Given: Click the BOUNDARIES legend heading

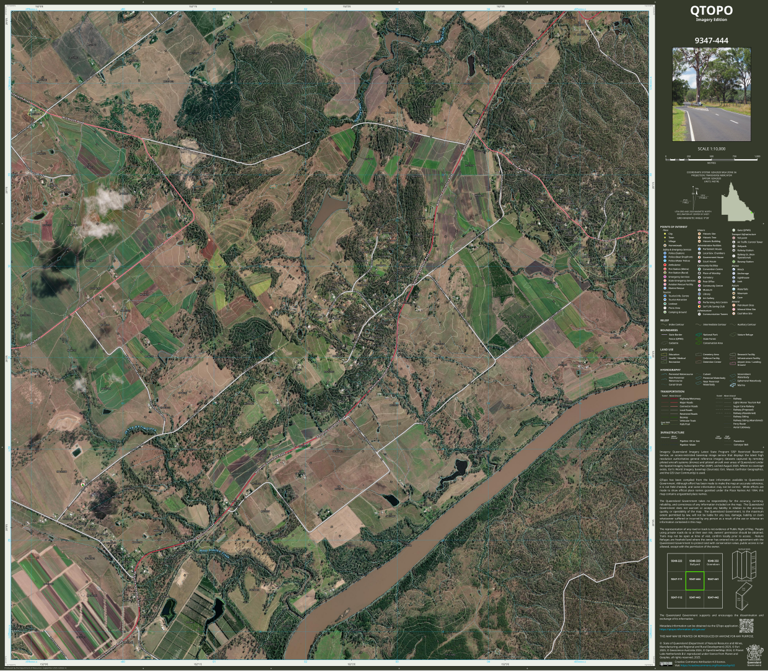Looking at the screenshot, I should click(x=669, y=330).
